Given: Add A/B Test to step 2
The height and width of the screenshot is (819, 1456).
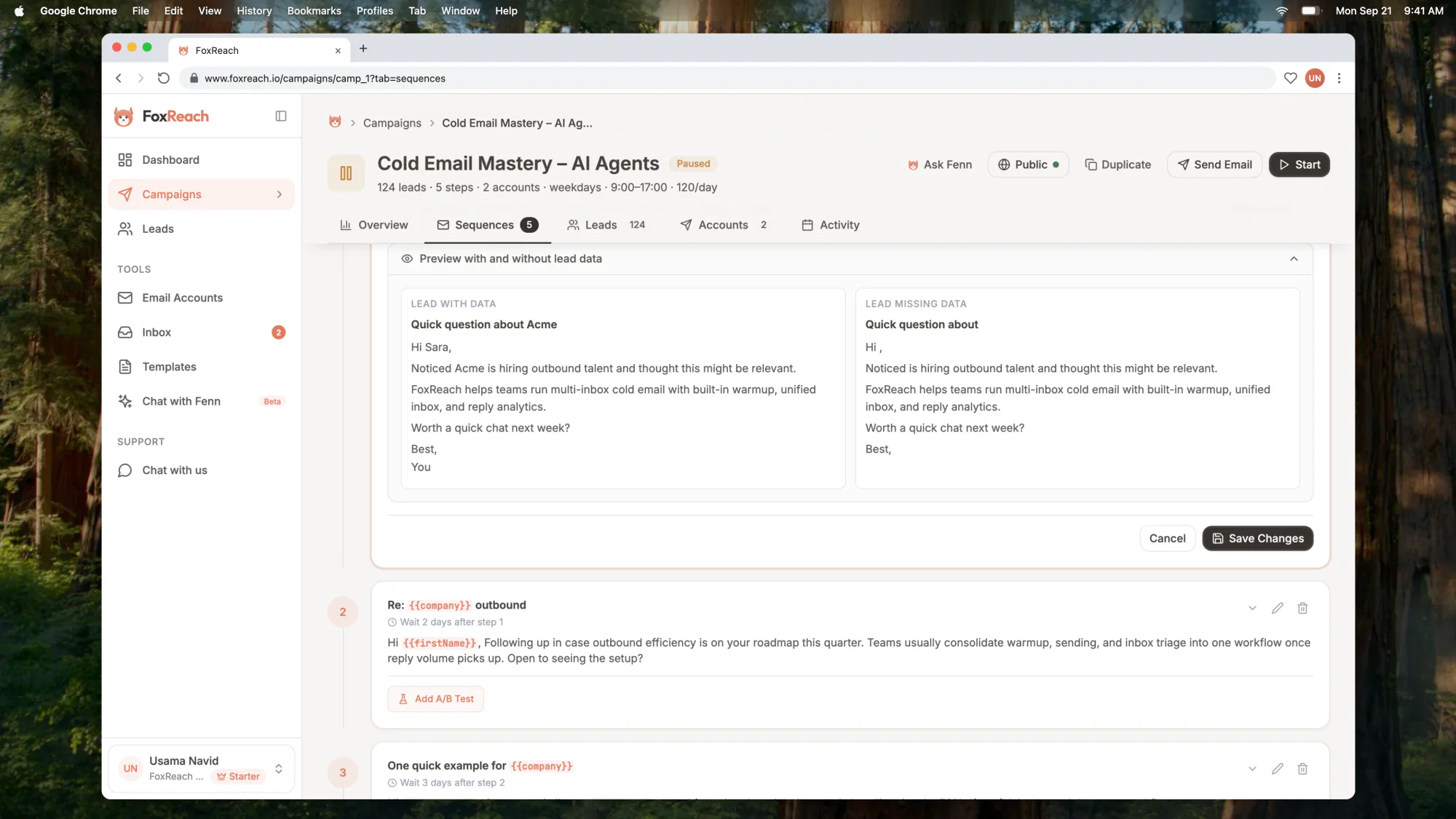Looking at the screenshot, I should (436, 699).
